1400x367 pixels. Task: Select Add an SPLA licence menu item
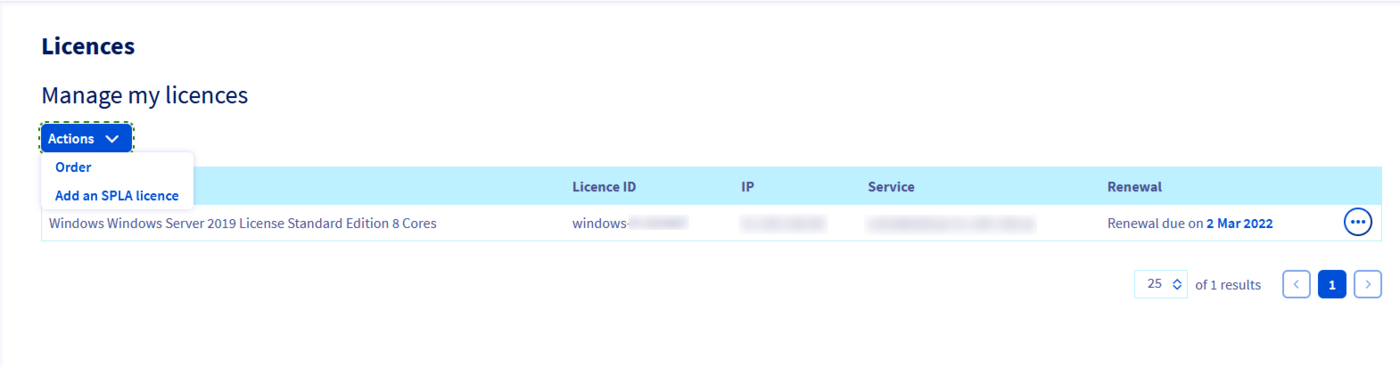pyautogui.click(x=117, y=196)
